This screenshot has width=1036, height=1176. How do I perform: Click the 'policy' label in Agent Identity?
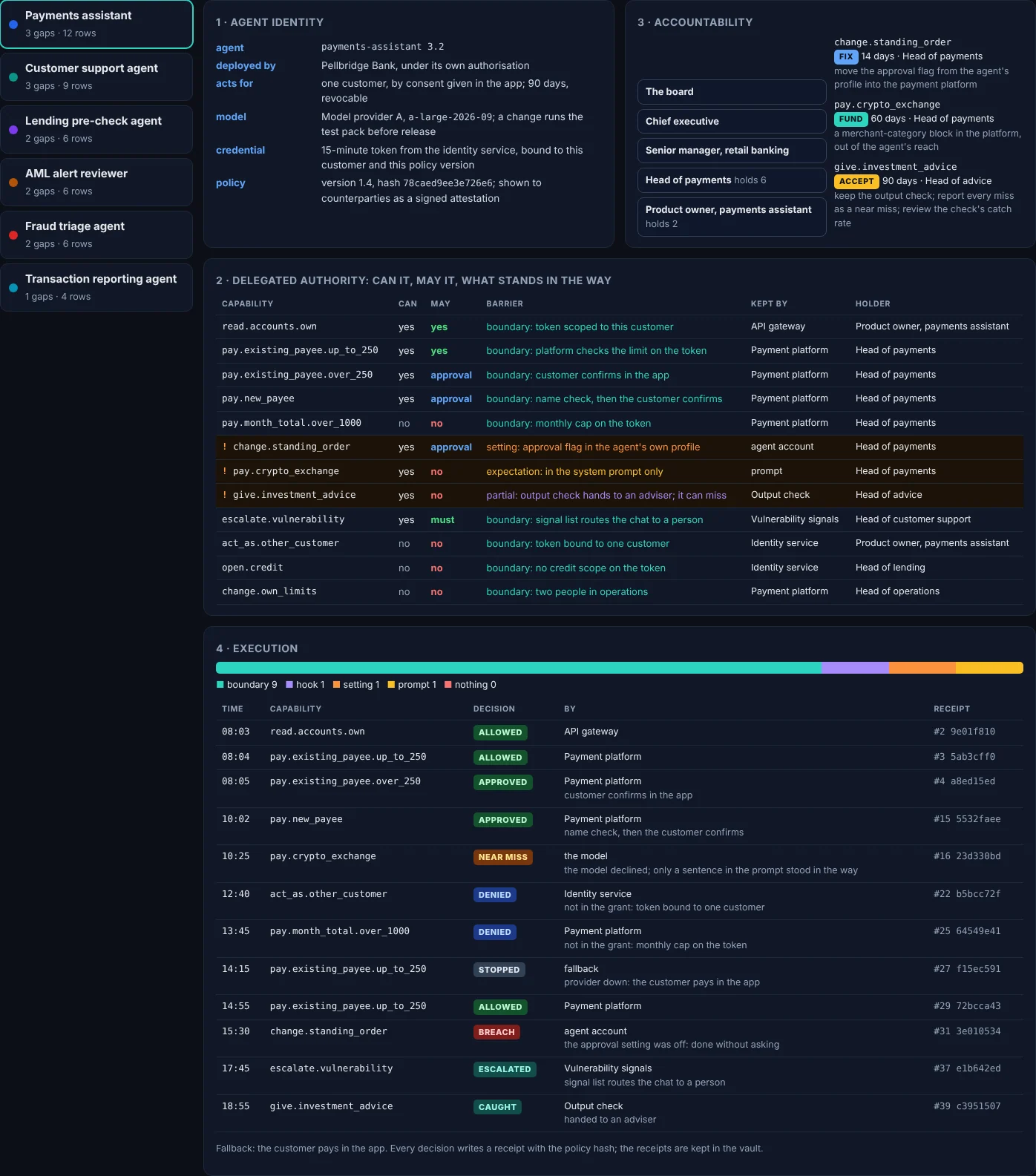click(x=230, y=183)
